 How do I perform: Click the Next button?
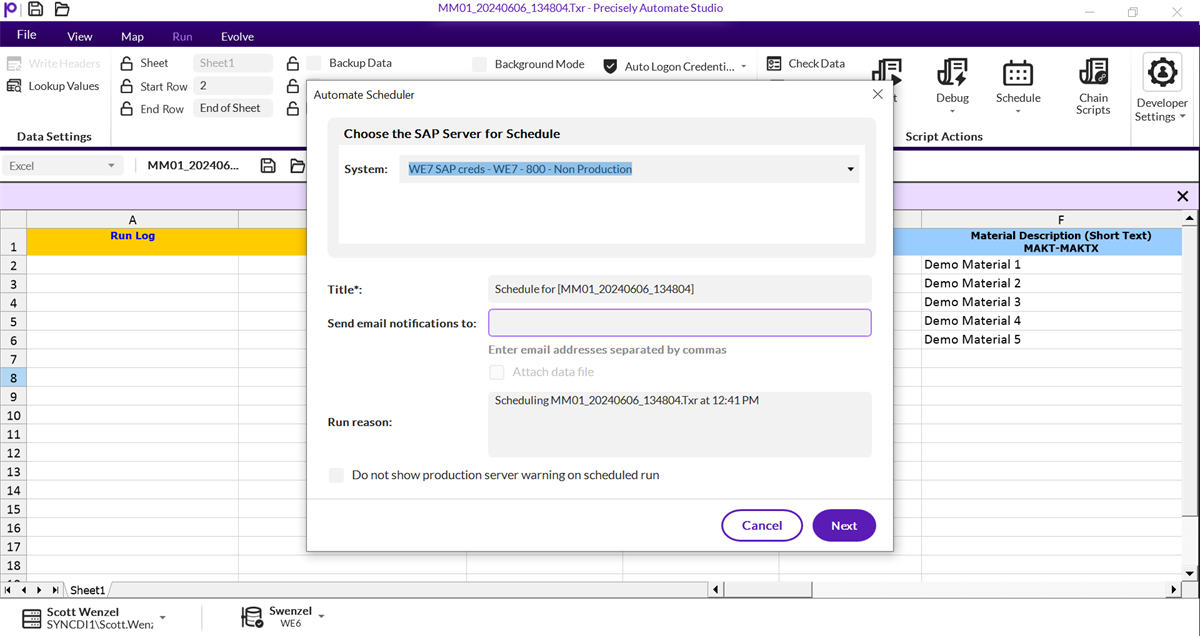[844, 525]
